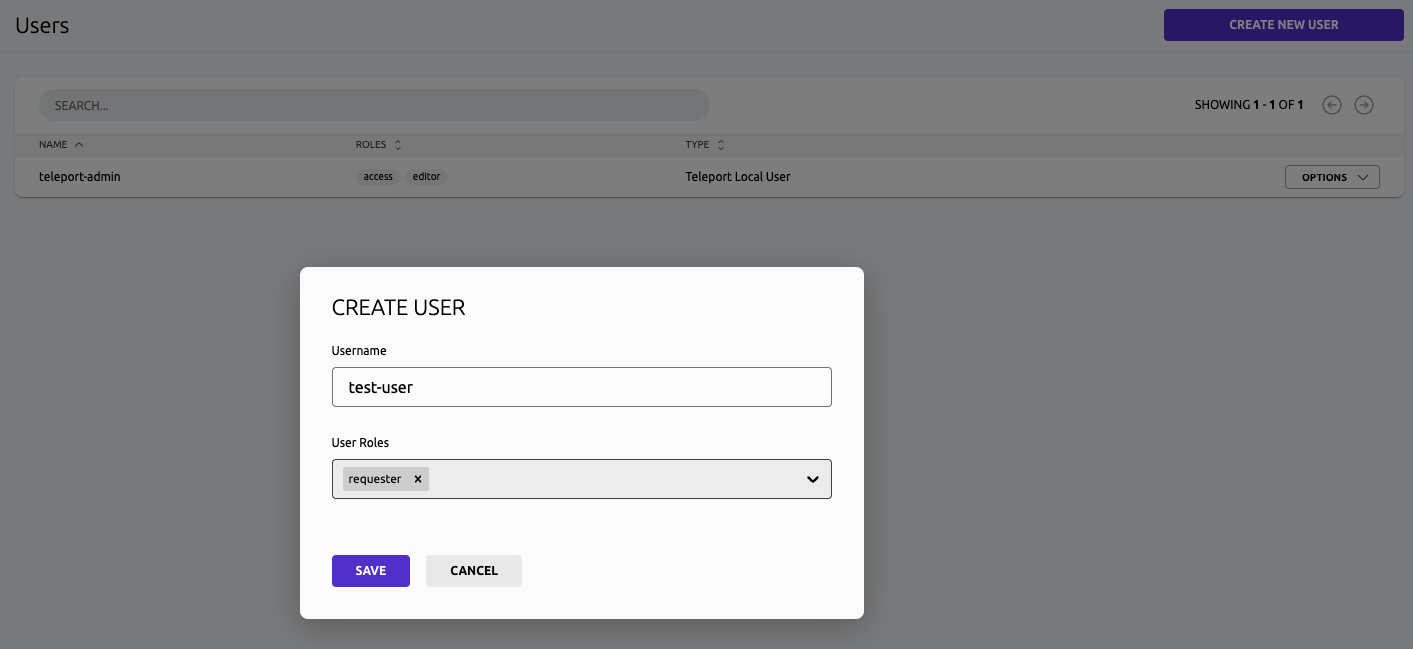Click the previous page arrow icon
The image size is (1413, 649).
click(1331, 104)
